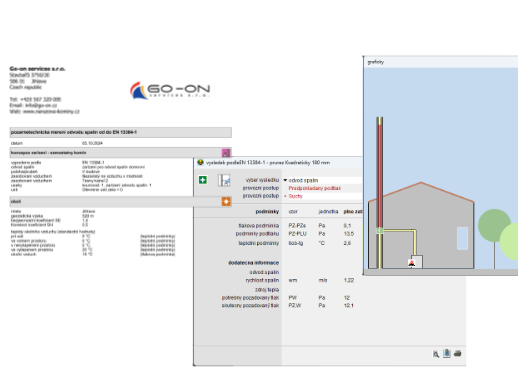The width and height of the screenshot is (518, 387).
Task: Click the chimney diagram icon beside green plus
Action: [x=224, y=180]
